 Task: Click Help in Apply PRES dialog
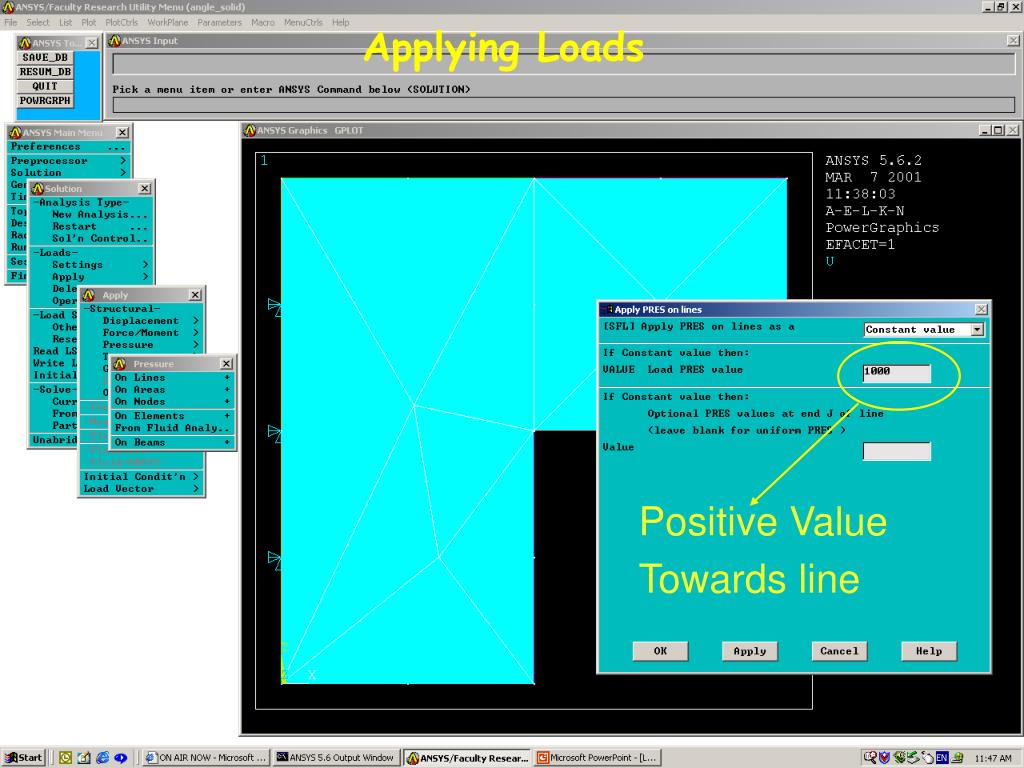click(929, 650)
